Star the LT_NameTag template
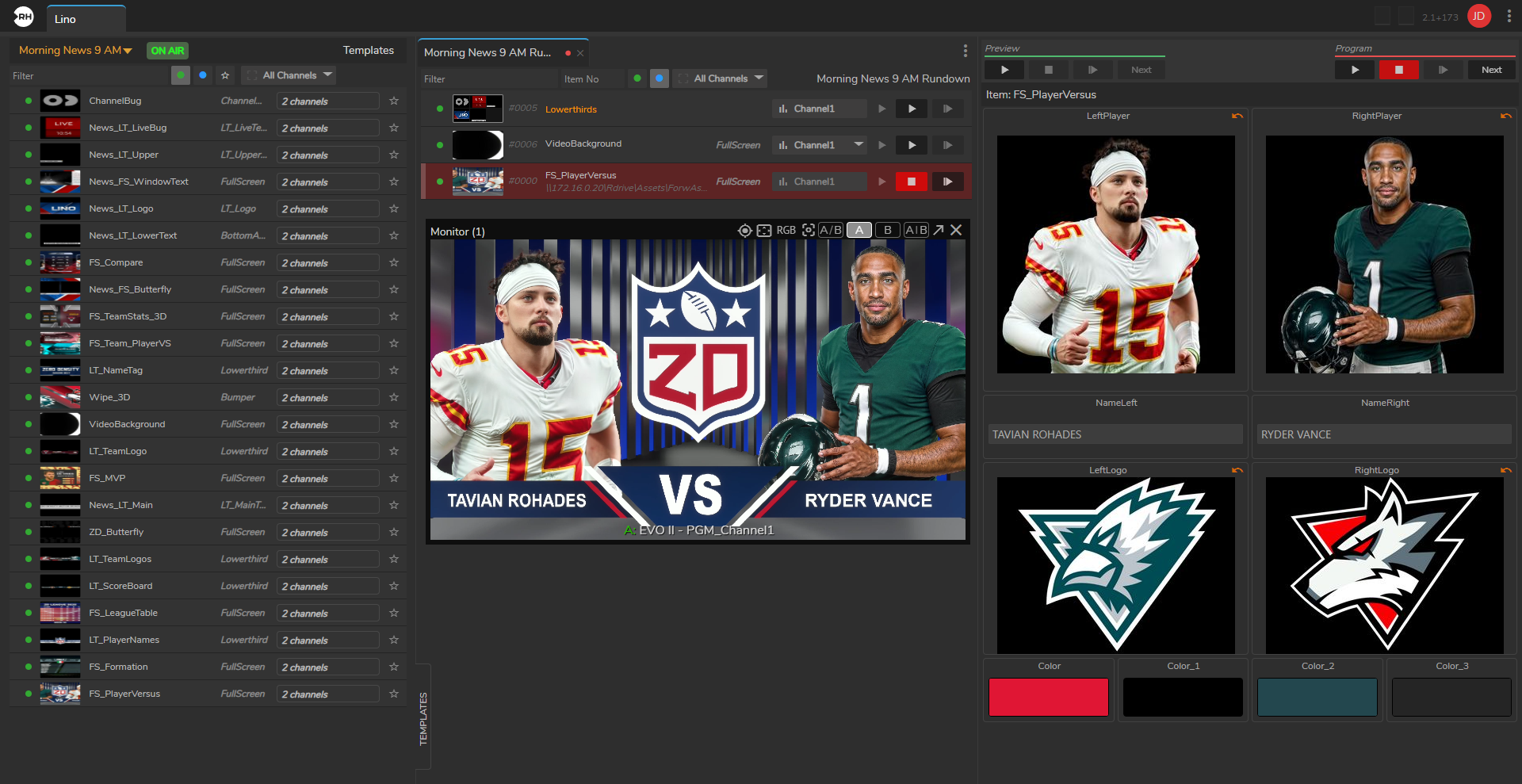1522x784 pixels. pos(394,370)
